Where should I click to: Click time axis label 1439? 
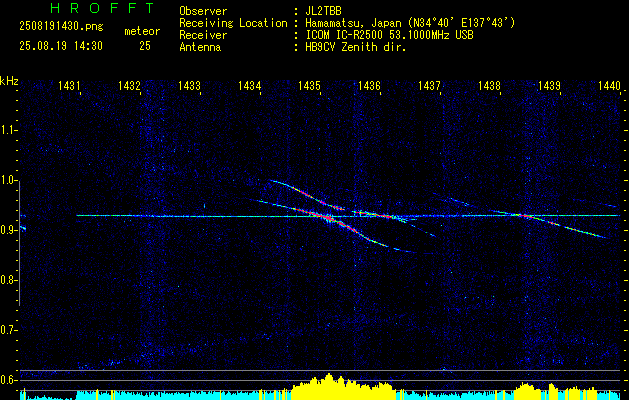point(550,85)
